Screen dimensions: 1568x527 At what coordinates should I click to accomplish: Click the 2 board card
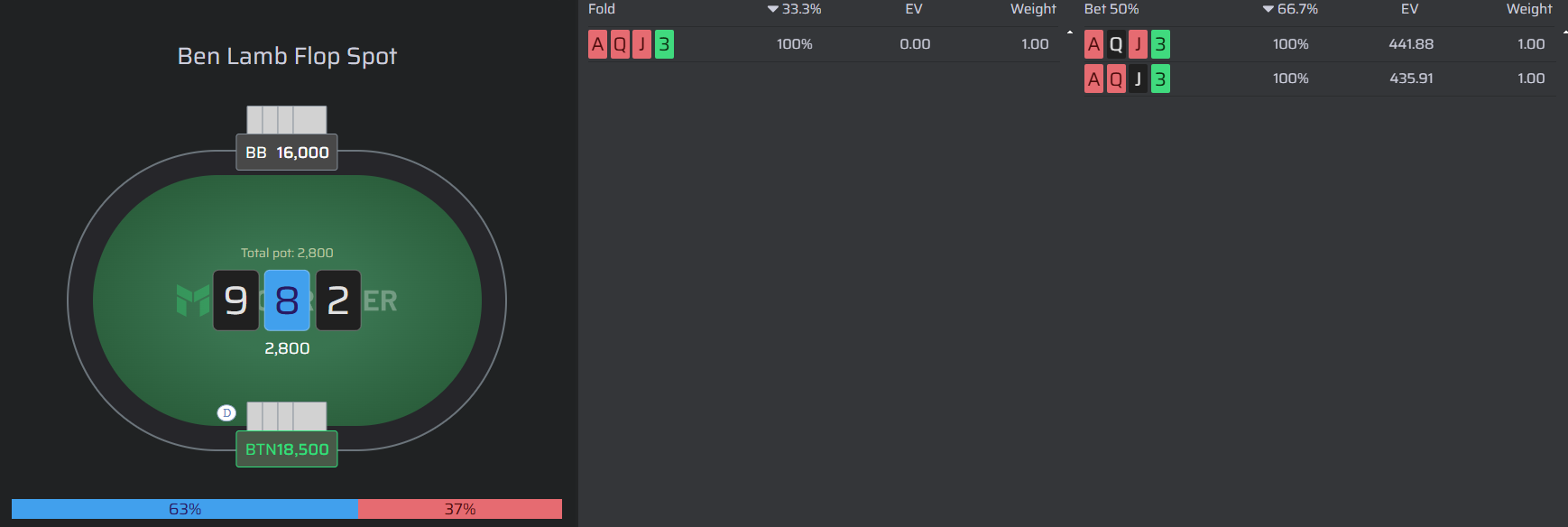coord(338,300)
